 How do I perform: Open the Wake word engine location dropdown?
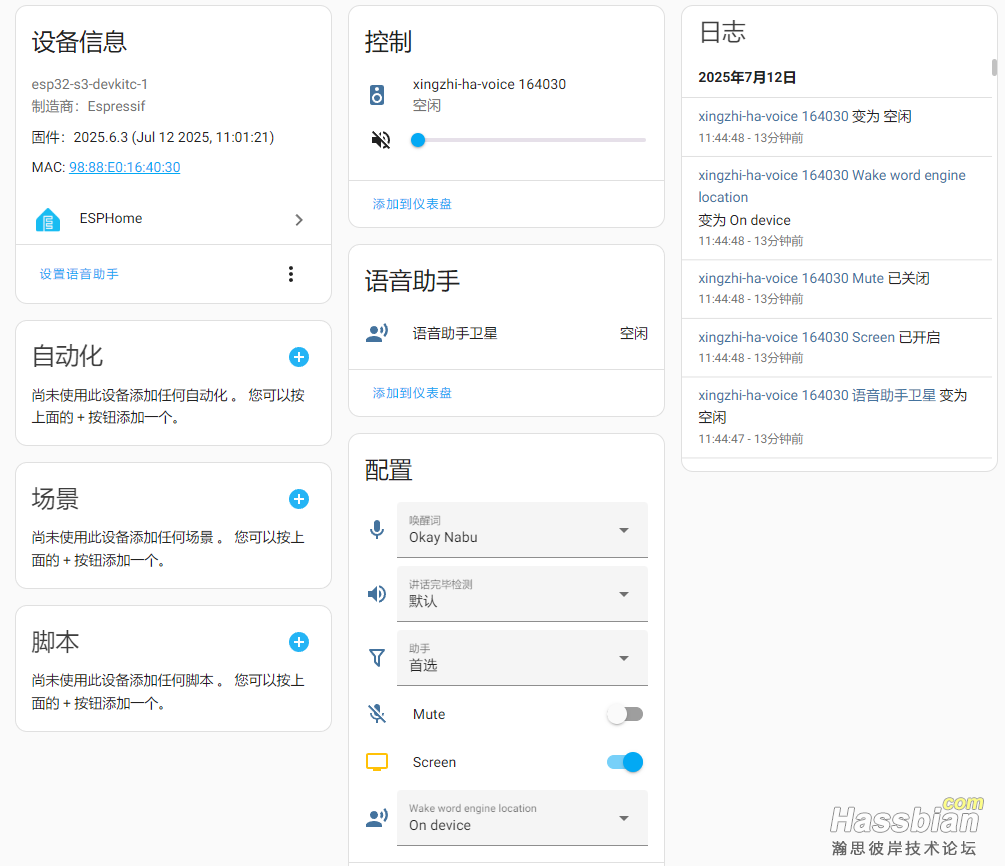(522, 818)
